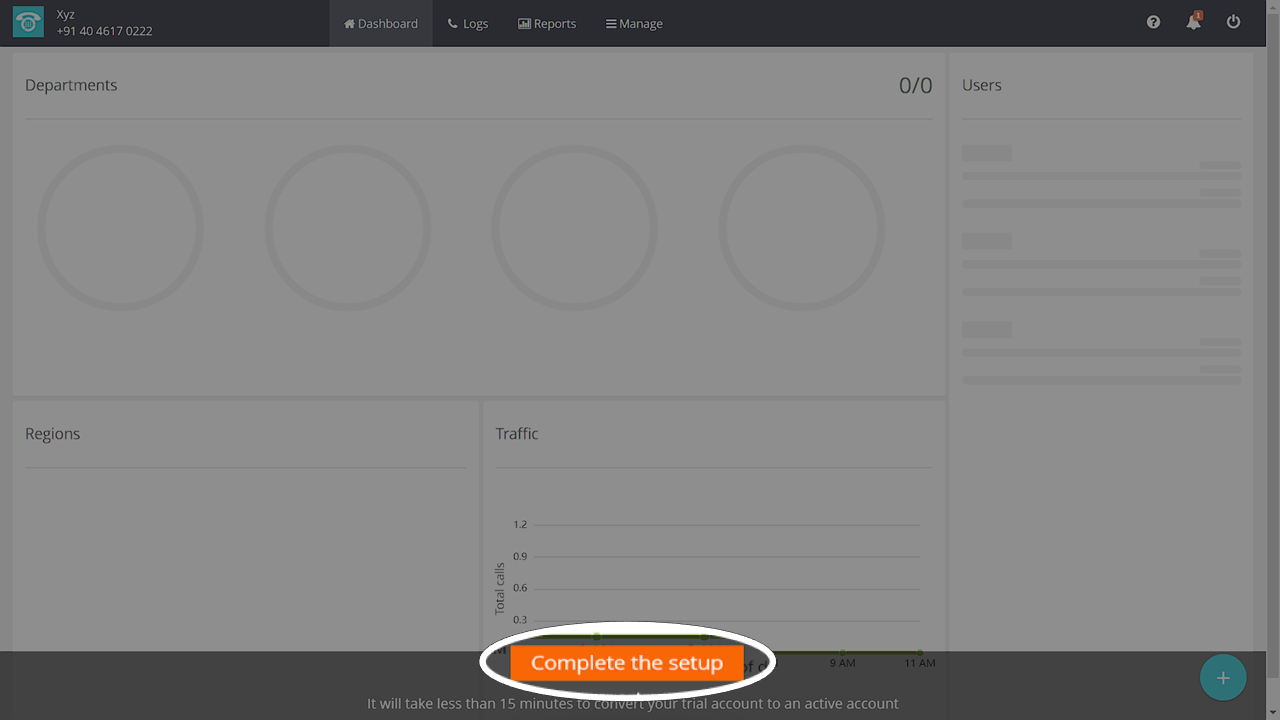Click the second department circle placeholder
This screenshot has width=1280, height=720.
tap(347, 228)
